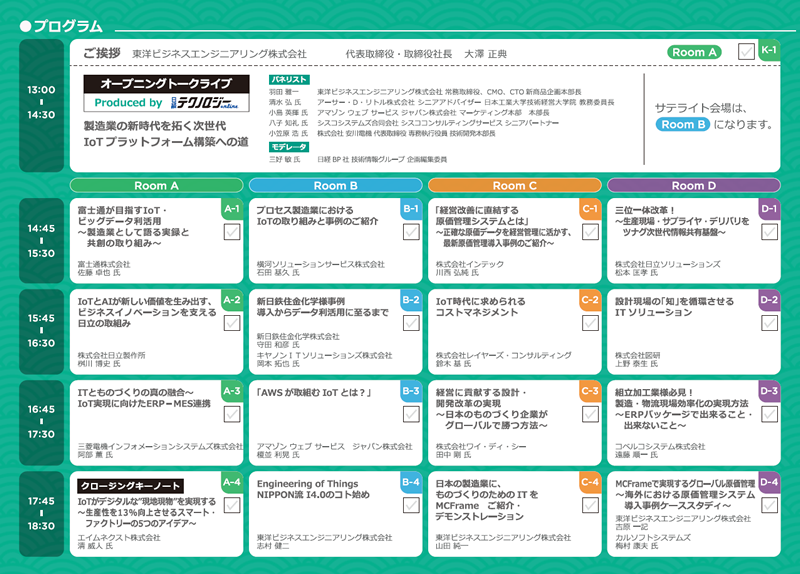The width and height of the screenshot is (800, 574).
Task: Click the blue B-4 session badge
Action: [410, 483]
